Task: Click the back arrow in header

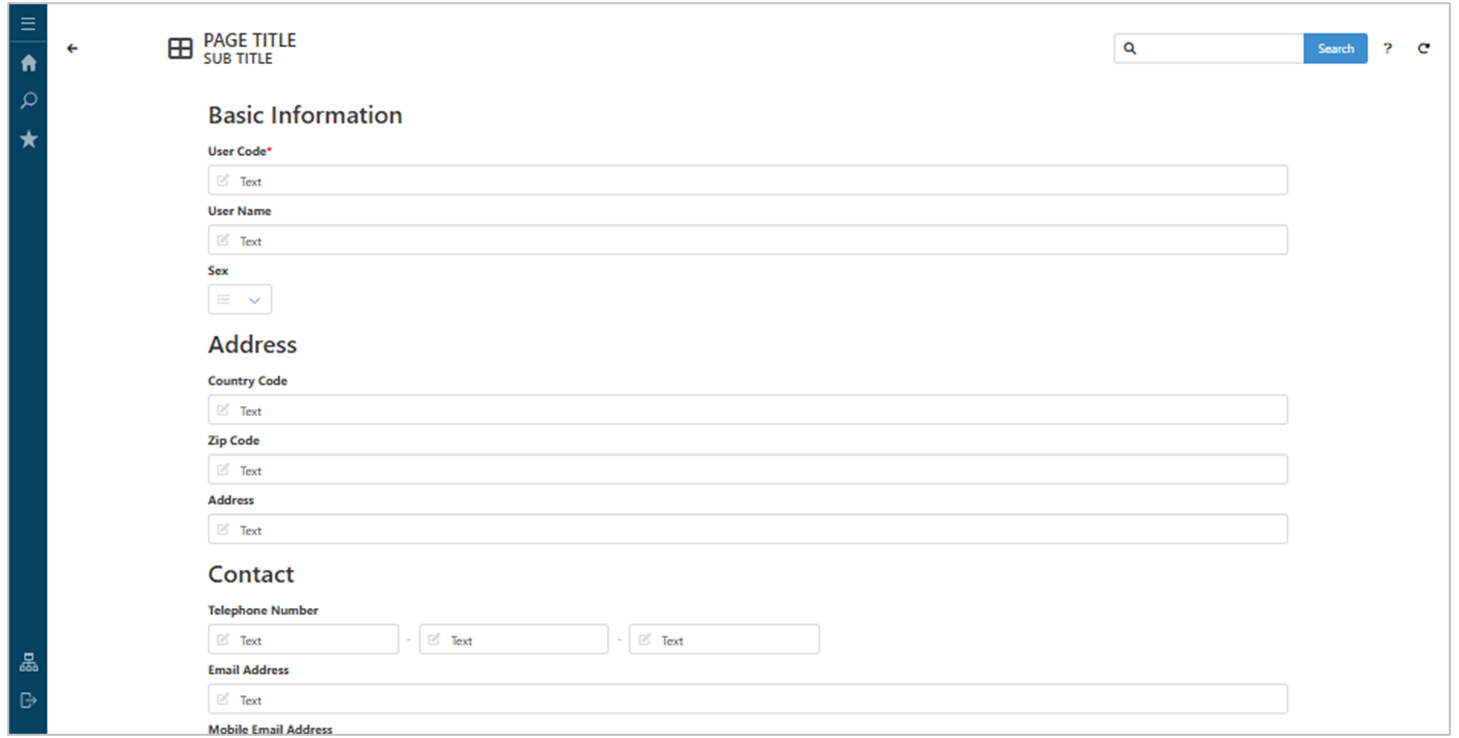Action: [x=72, y=48]
